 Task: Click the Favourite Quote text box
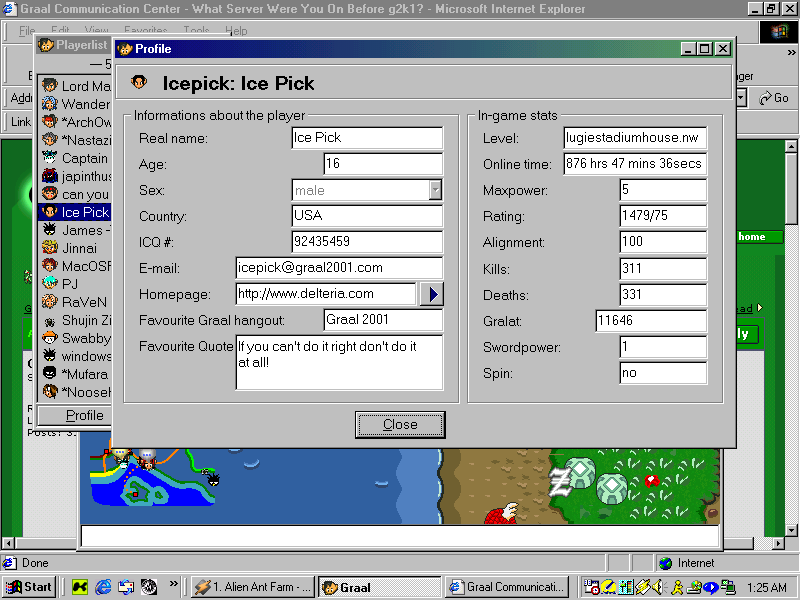(339, 362)
